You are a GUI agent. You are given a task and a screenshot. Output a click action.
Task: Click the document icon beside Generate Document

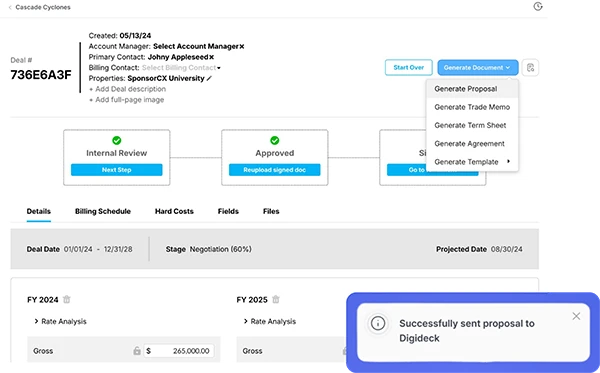tap(530, 68)
